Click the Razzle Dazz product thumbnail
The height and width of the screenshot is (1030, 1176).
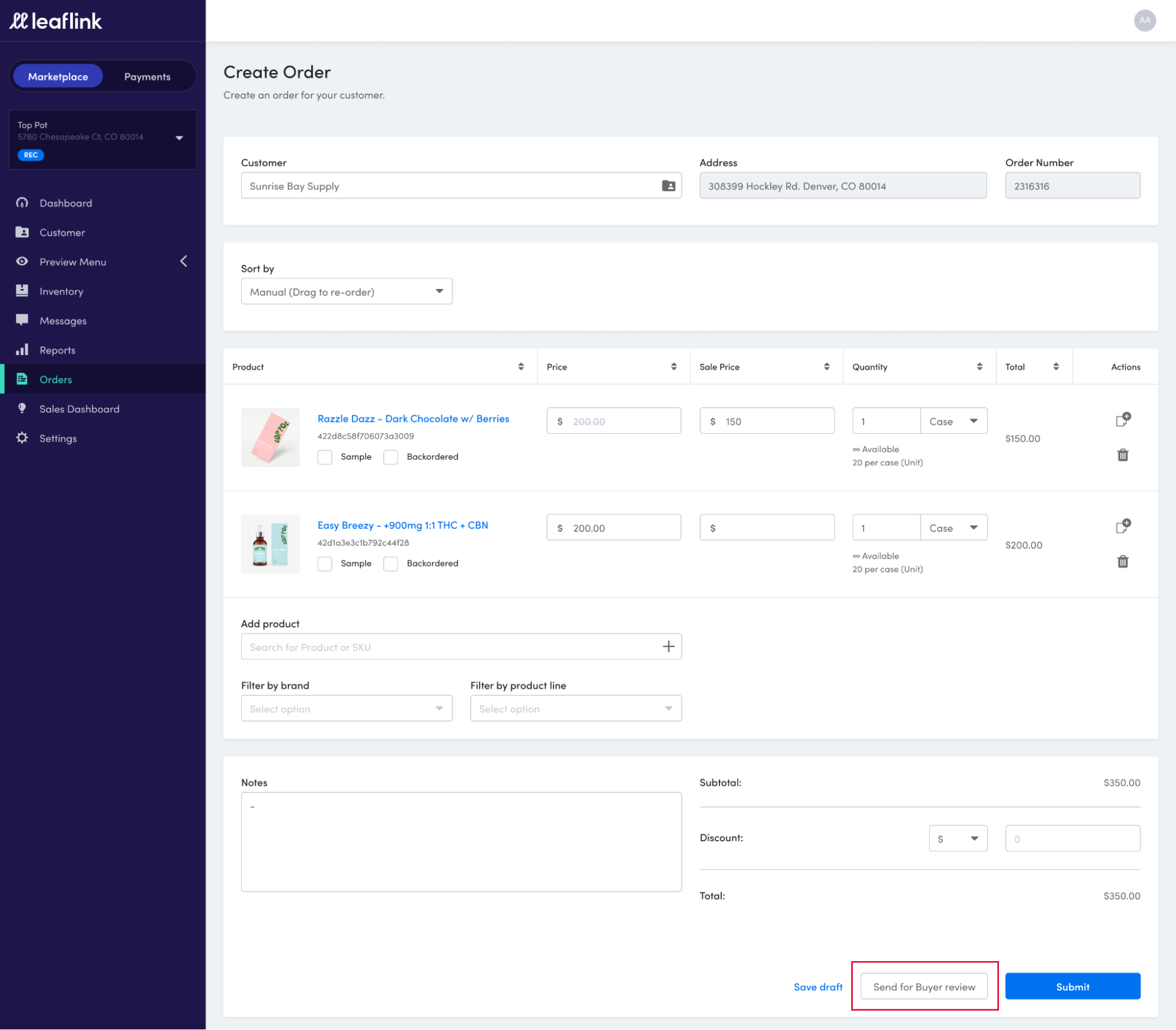tap(270, 438)
